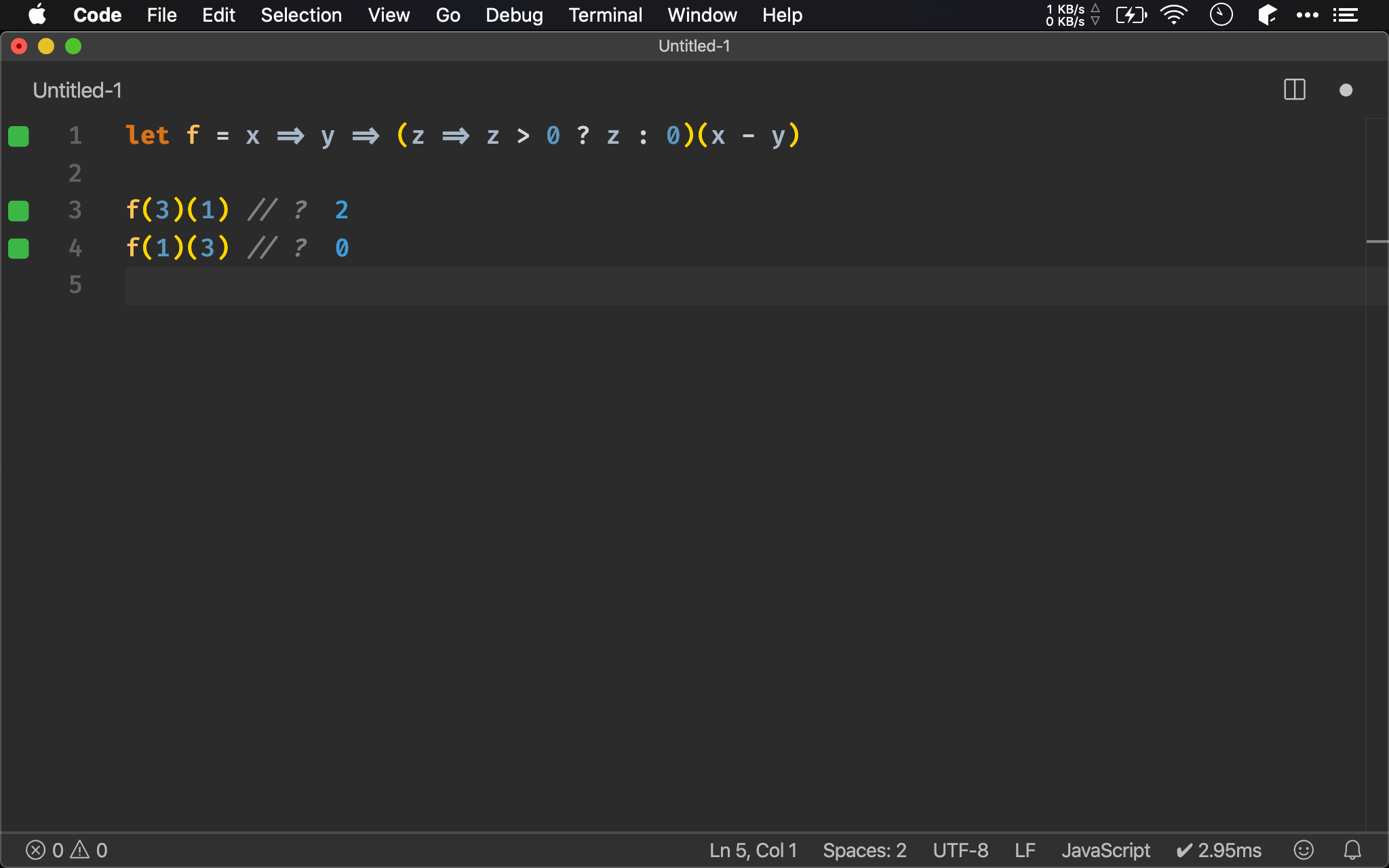The height and width of the screenshot is (868, 1389).
Task: Click line number 4 in the gutter
Action: coord(75,248)
